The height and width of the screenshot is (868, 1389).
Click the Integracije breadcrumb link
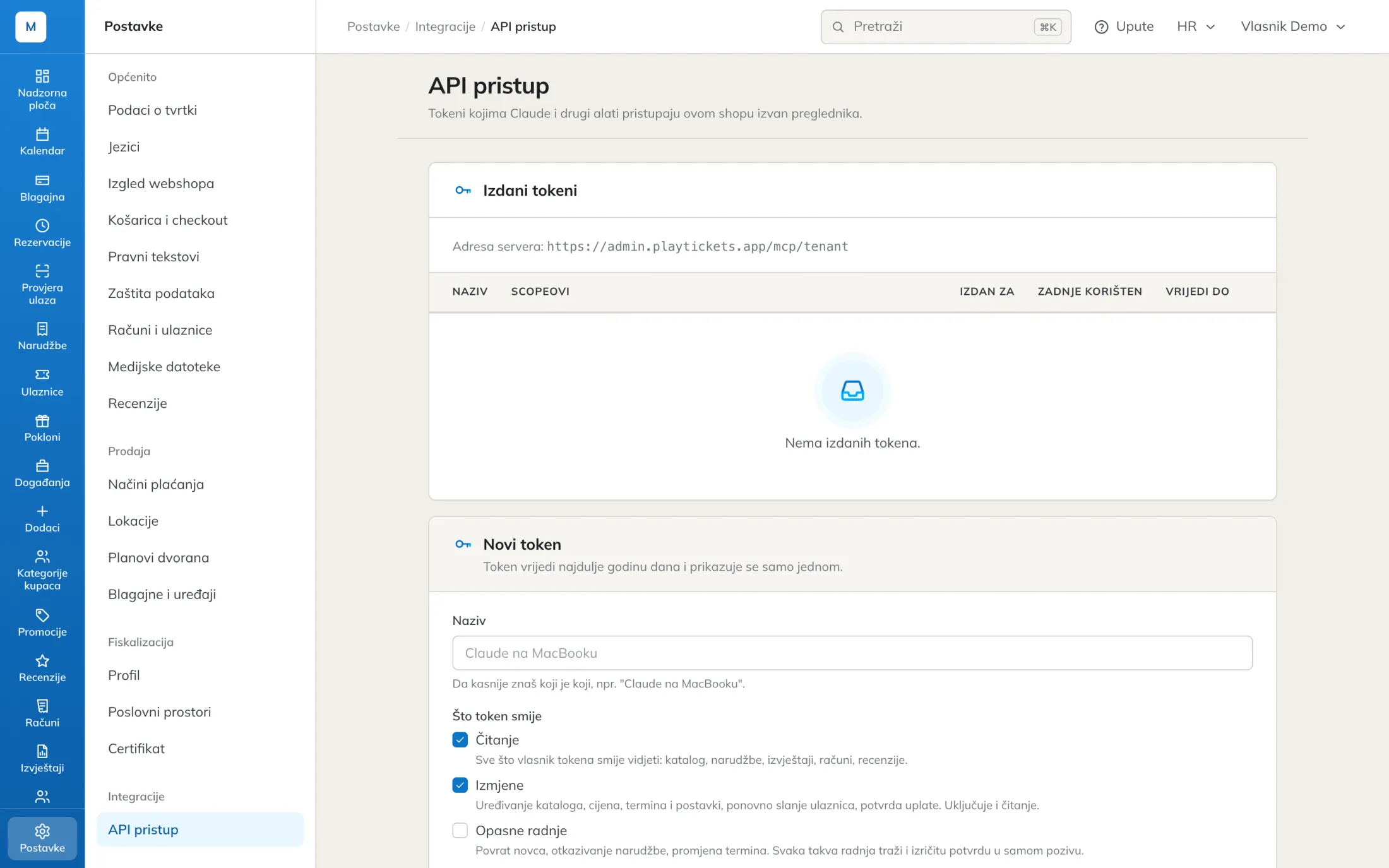coord(445,27)
